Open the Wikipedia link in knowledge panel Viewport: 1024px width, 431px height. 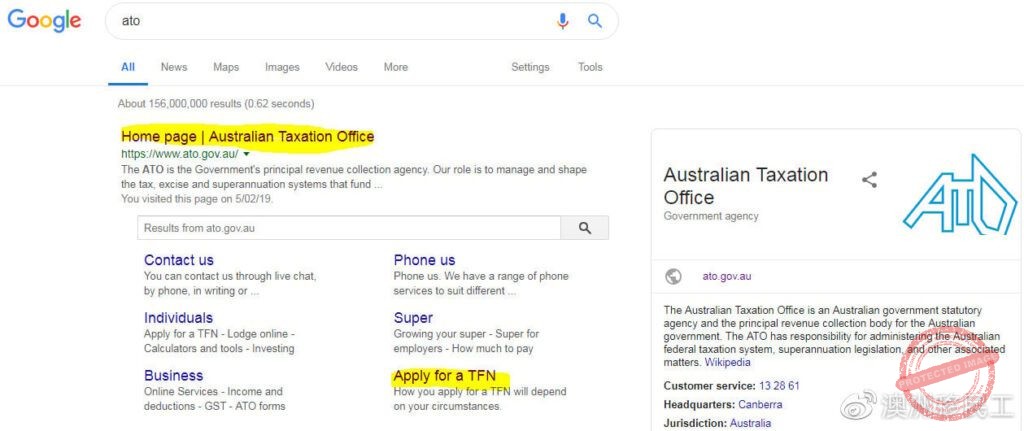[x=727, y=362]
